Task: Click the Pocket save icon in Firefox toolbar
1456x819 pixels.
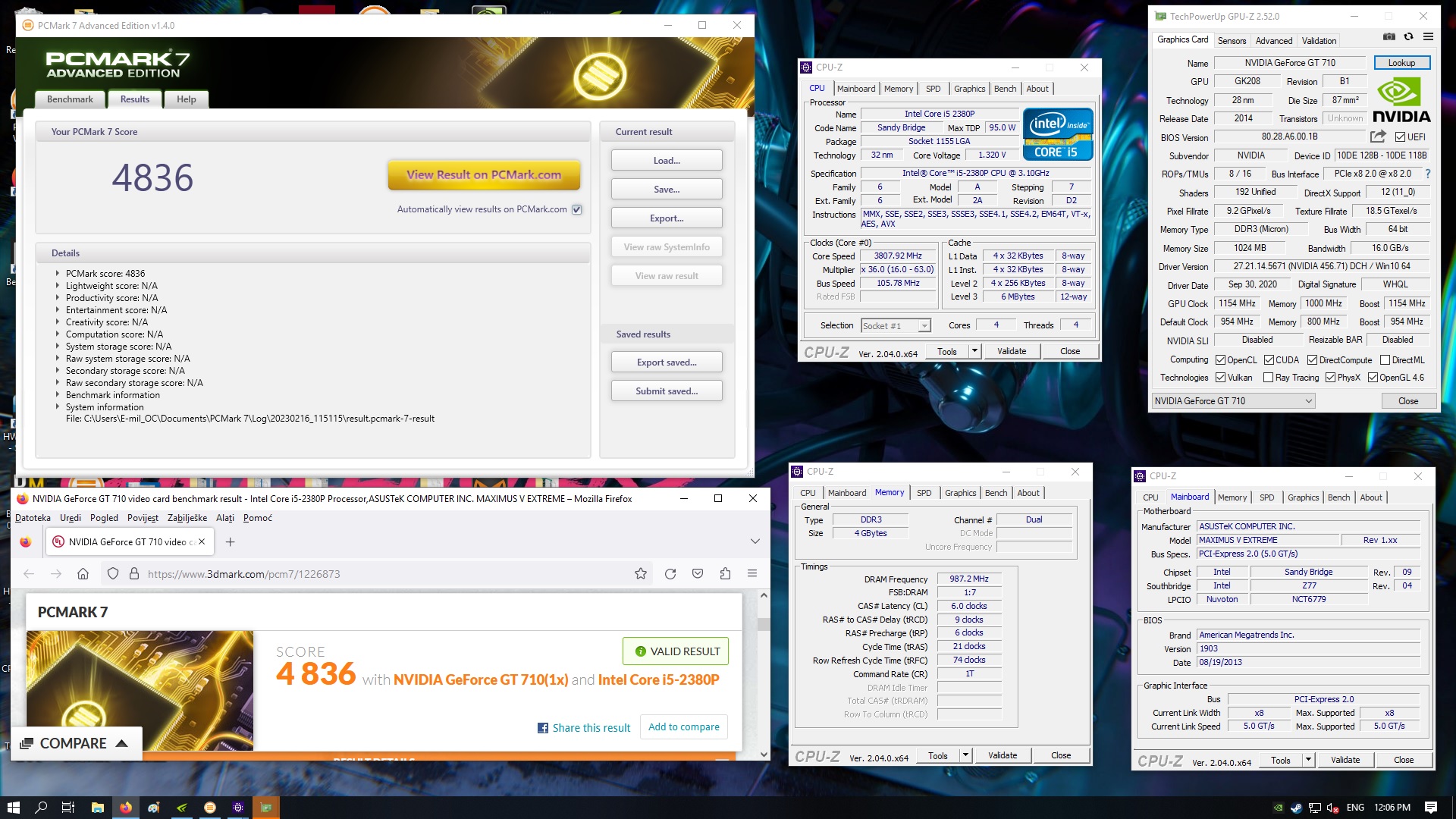Action: coord(698,574)
